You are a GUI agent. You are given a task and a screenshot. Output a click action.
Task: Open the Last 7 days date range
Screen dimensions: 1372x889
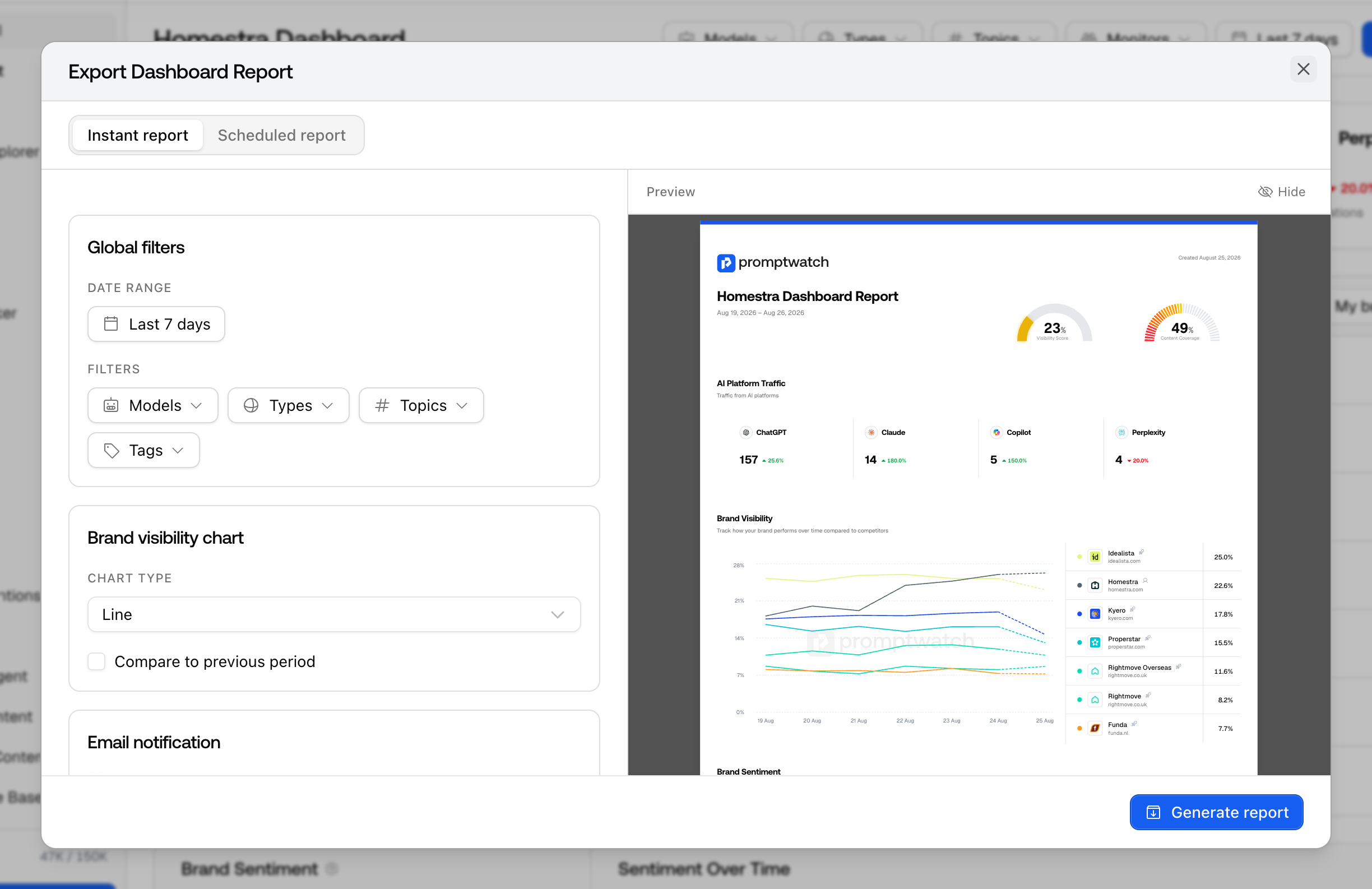click(156, 324)
